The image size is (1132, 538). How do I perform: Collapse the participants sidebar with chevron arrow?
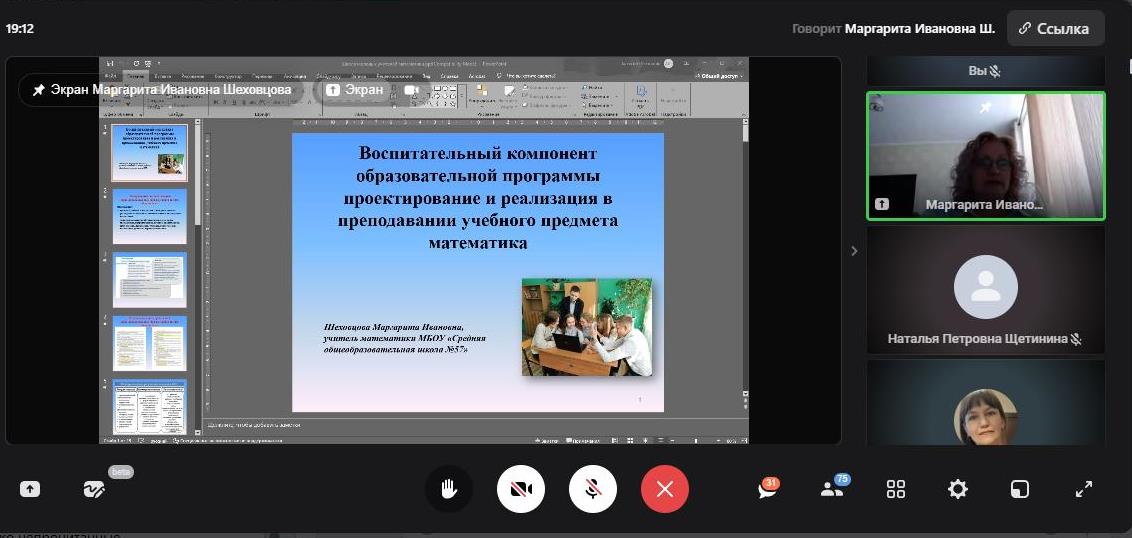(854, 251)
